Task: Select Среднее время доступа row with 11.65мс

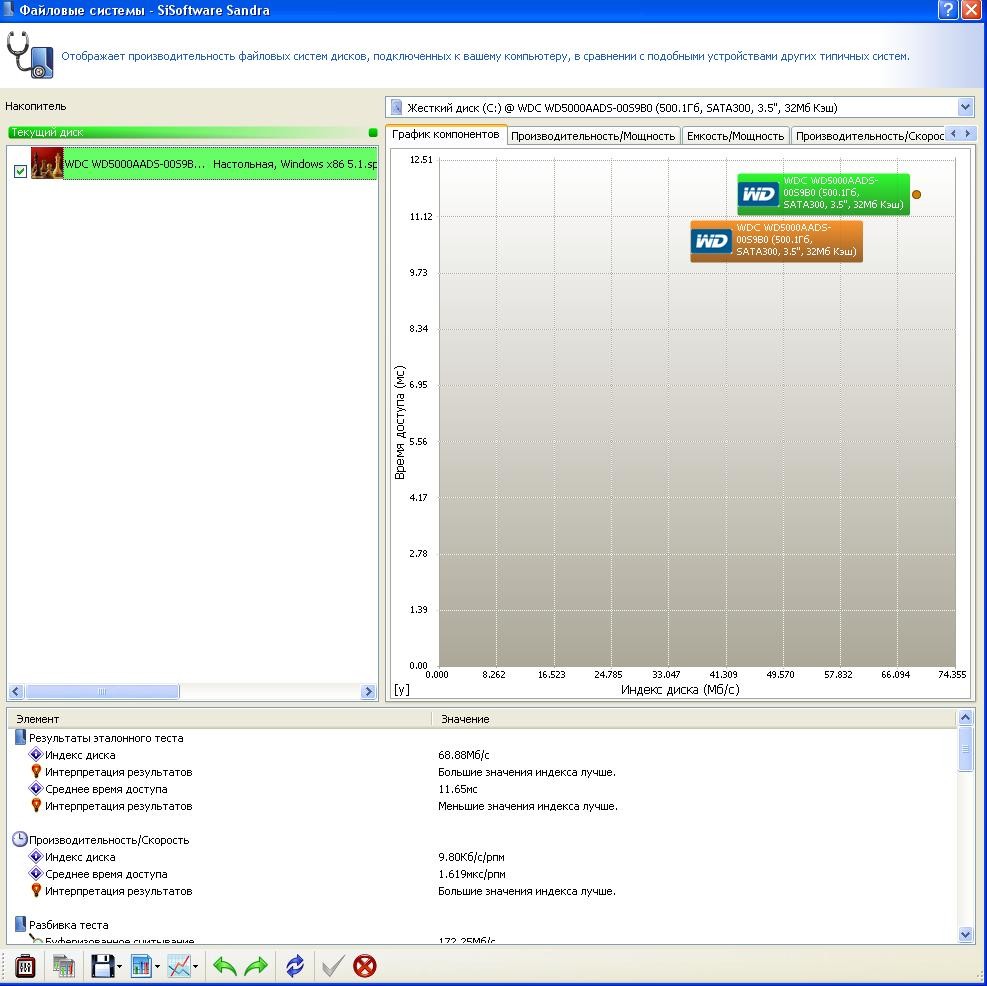Action: (x=483, y=789)
